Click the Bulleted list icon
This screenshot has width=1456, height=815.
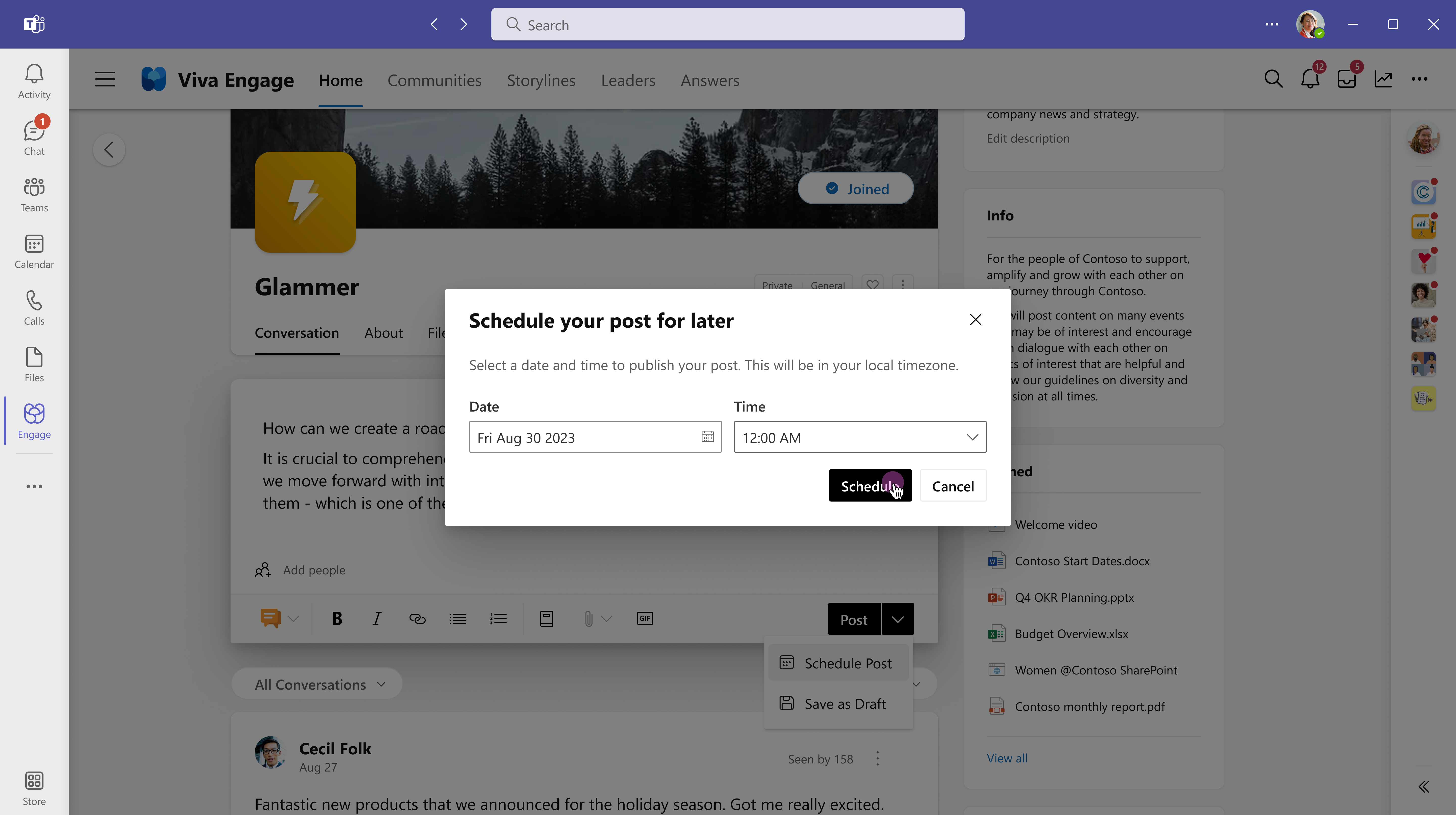tap(458, 618)
